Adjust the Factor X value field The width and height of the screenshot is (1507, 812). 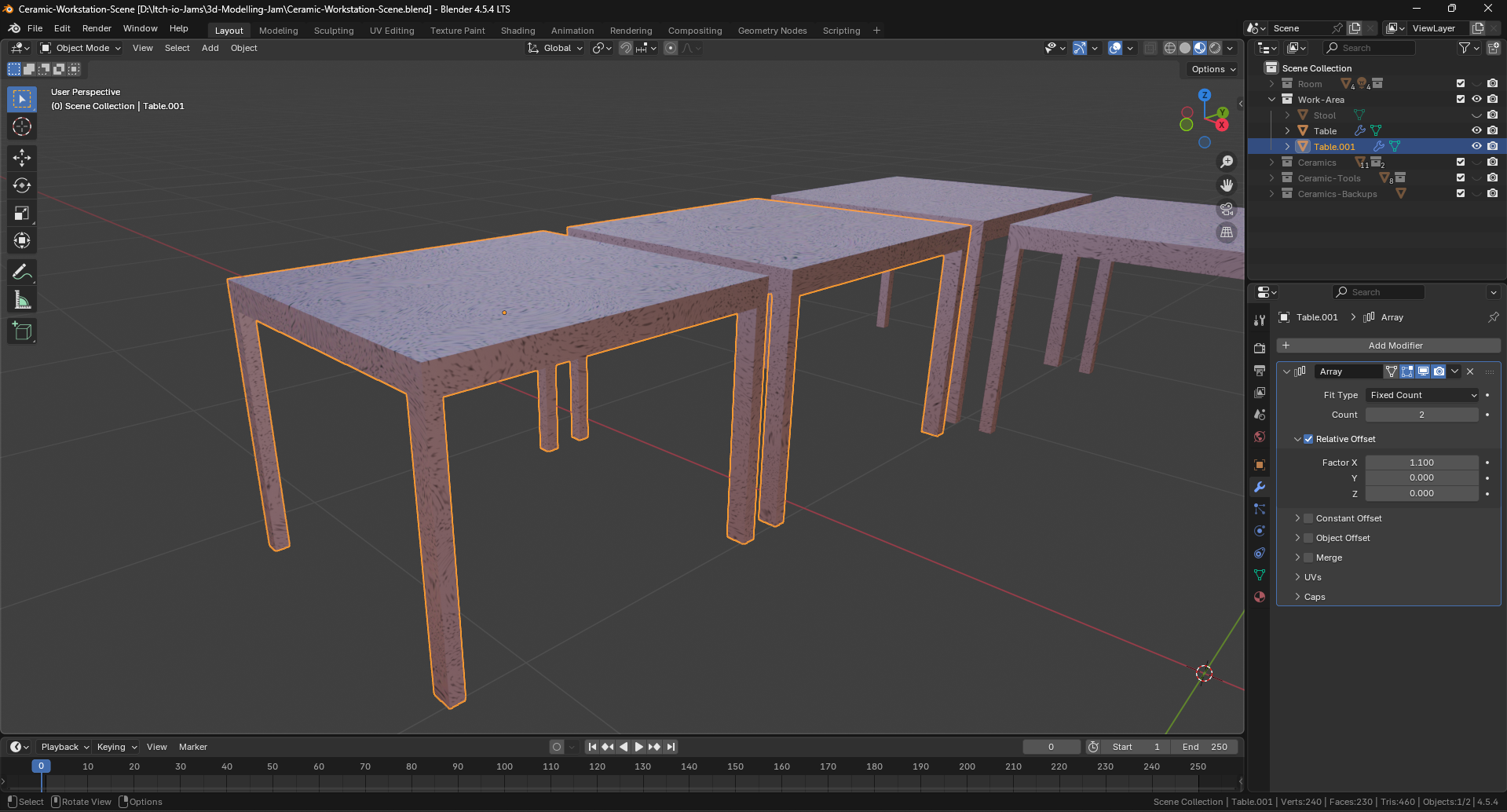coord(1421,463)
